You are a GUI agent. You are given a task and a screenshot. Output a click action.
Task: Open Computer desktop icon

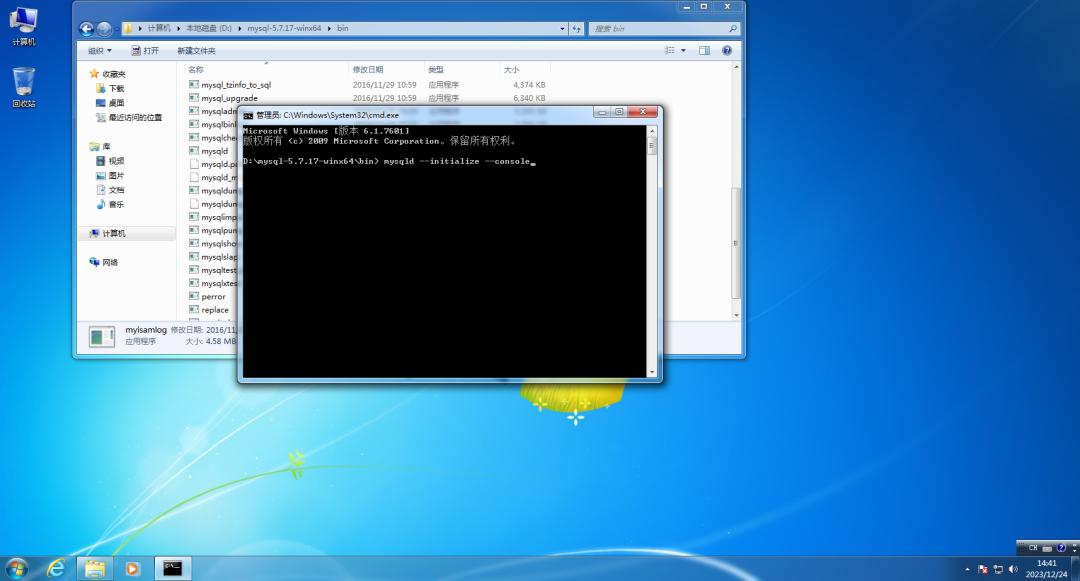tap(23, 26)
